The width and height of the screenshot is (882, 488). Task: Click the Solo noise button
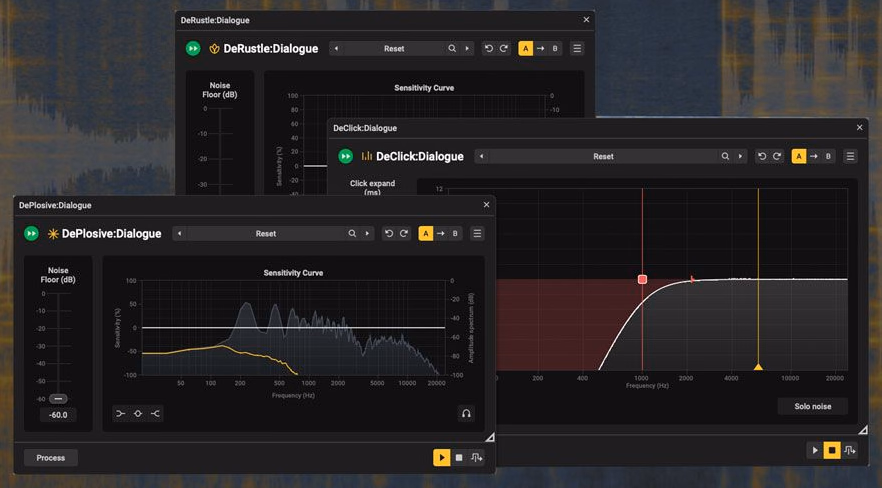(812, 406)
